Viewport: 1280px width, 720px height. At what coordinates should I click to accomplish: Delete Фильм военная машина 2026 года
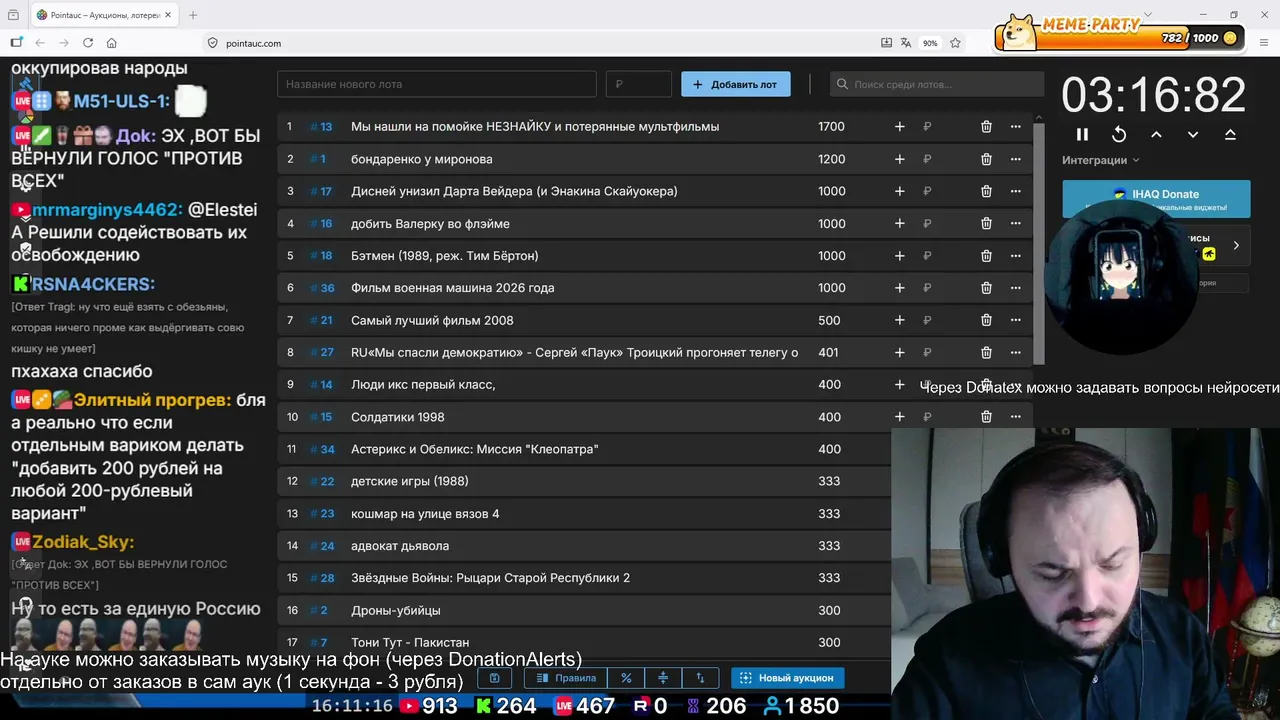(x=986, y=288)
